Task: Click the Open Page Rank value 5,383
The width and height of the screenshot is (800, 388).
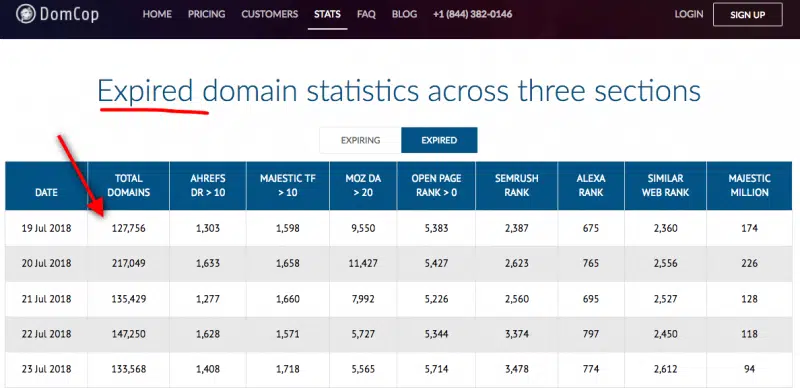Action: 436,228
